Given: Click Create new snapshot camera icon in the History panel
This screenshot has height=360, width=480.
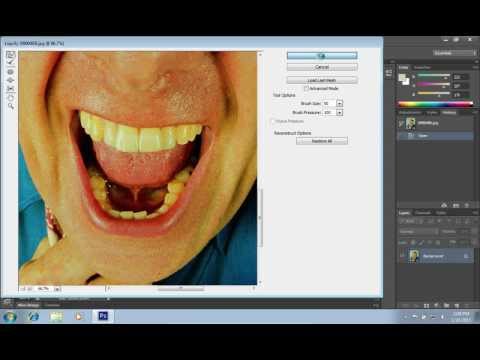Looking at the screenshot, I should (456, 205).
